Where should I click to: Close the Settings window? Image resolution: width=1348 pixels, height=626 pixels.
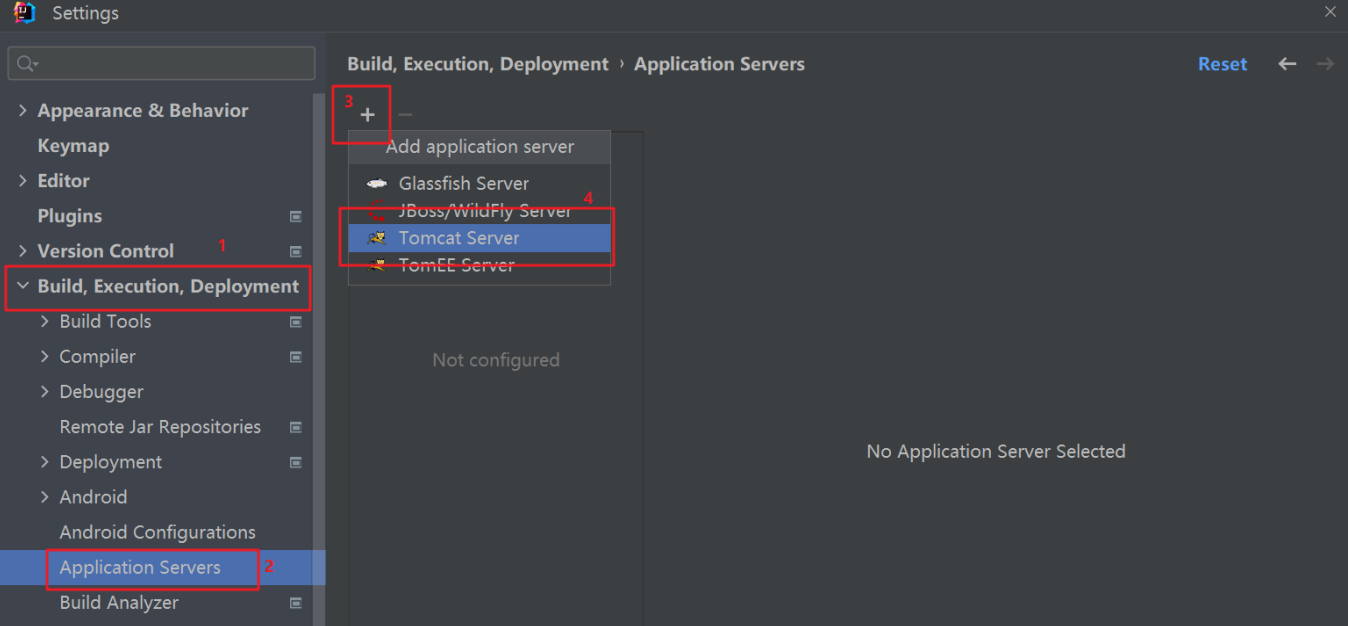coord(1330,13)
